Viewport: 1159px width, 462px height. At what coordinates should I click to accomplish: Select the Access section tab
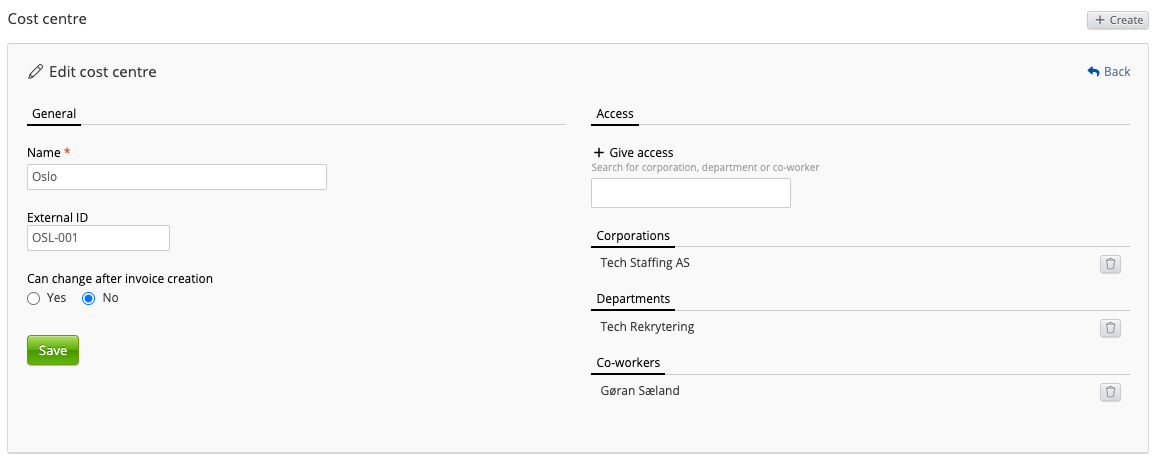615,114
